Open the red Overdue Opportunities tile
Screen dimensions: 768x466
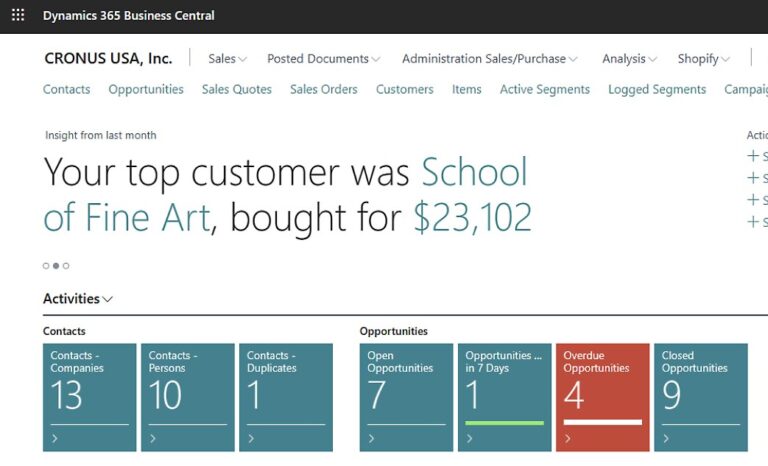click(603, 397)
